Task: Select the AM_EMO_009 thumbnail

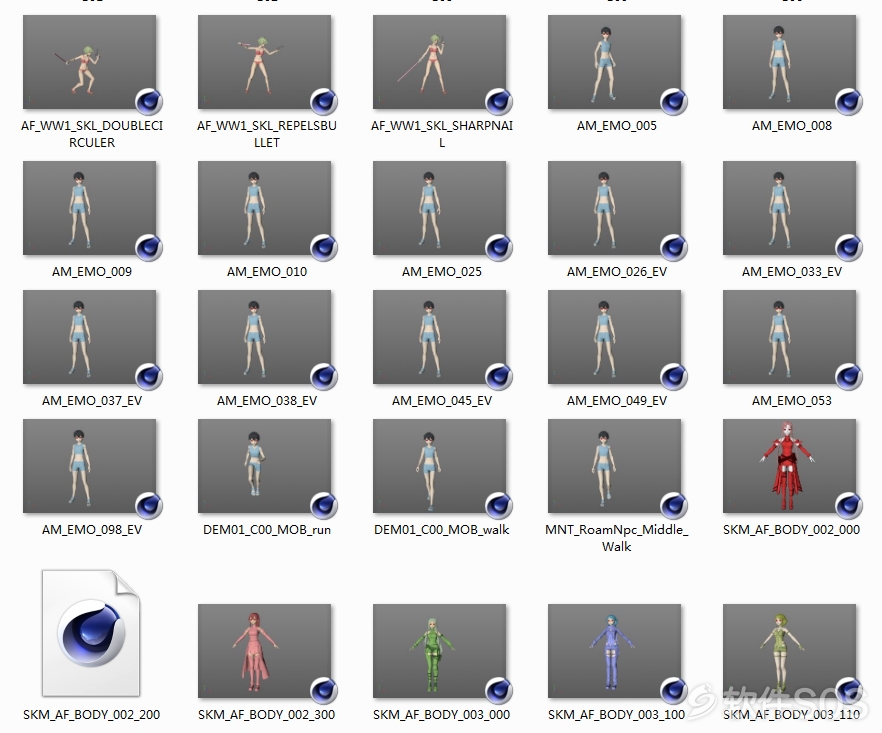Action: click(89, 208)
